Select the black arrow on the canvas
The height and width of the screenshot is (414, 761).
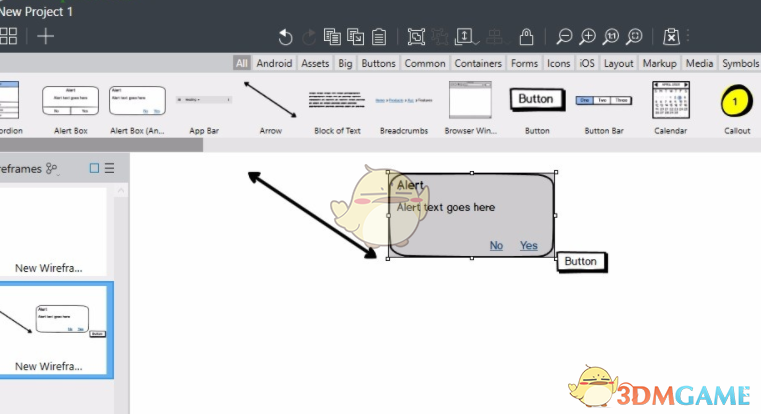coord(312,215)
